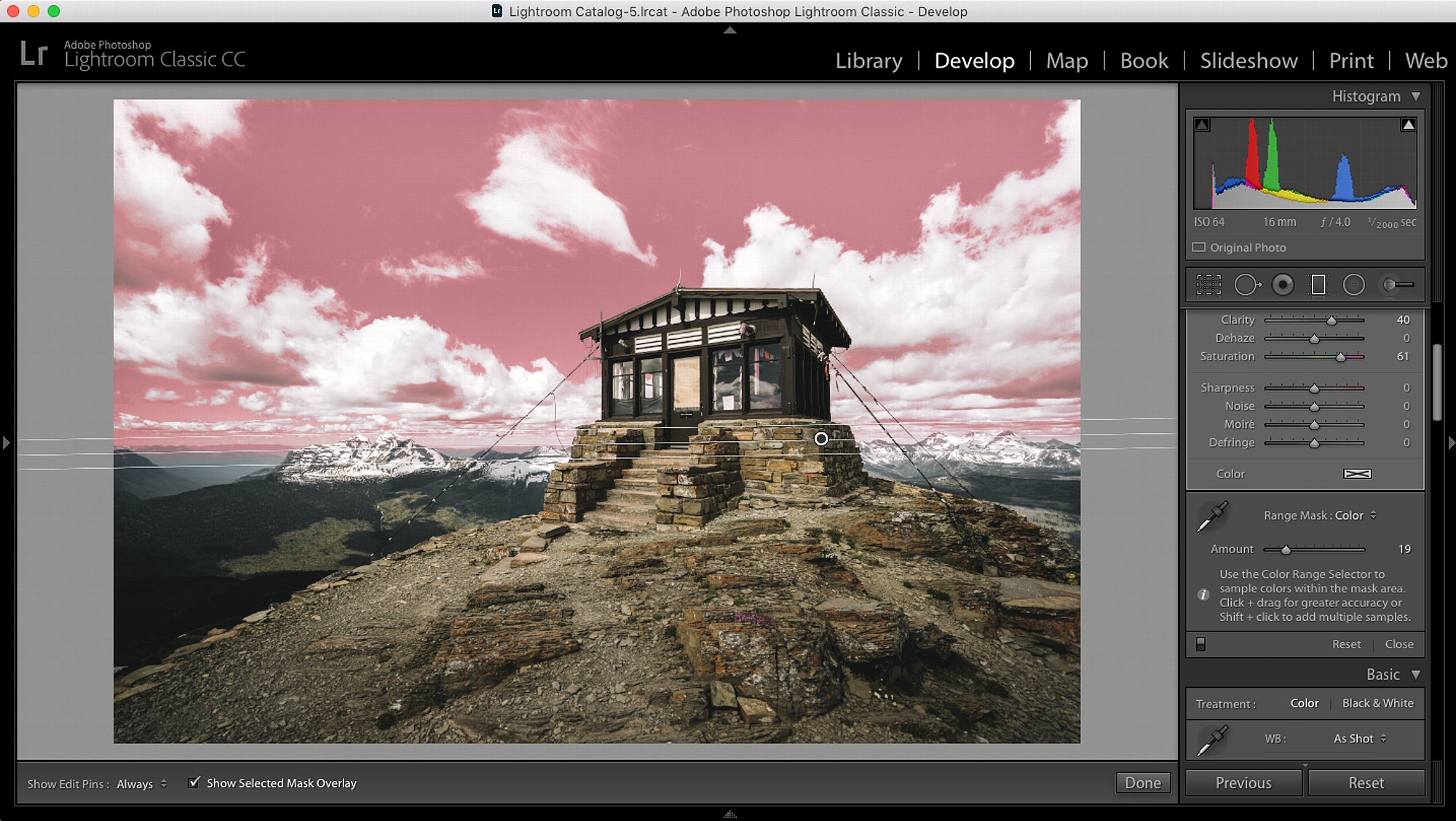Click the Noise slider handle

pos(1314,406)
